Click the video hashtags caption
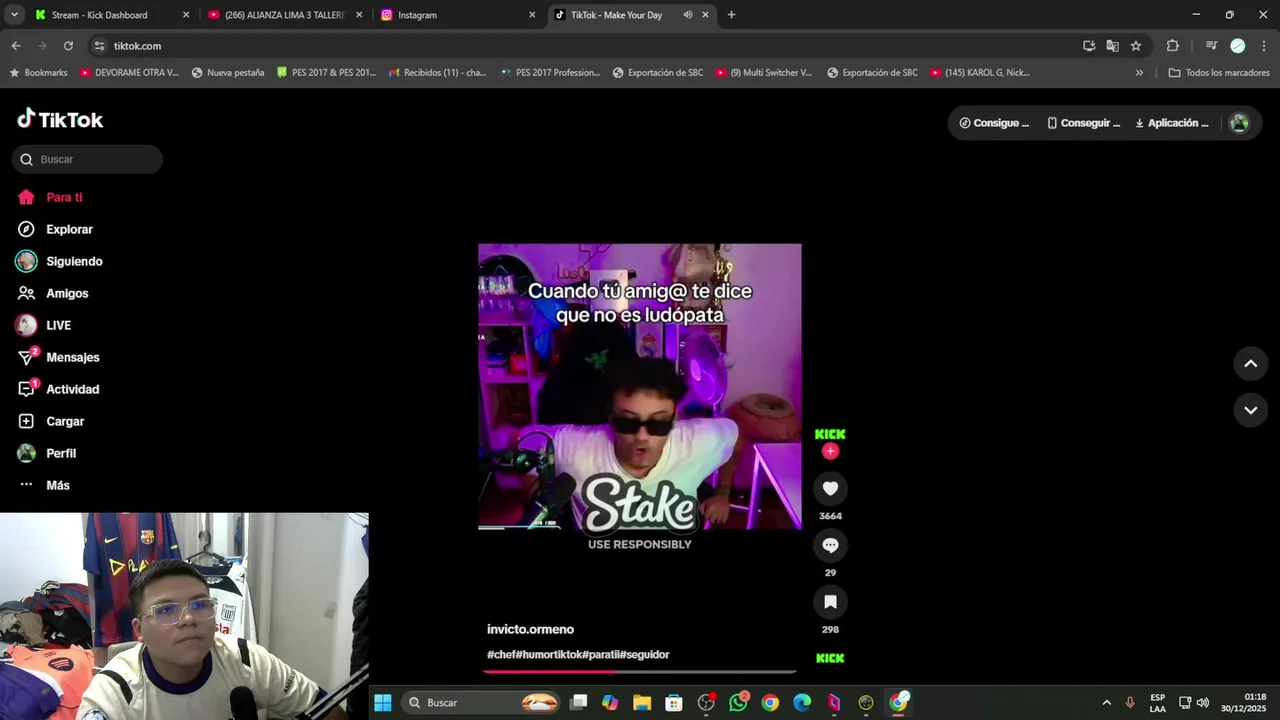The height and width of the screenshot is (720, 1280). [578, 654]
